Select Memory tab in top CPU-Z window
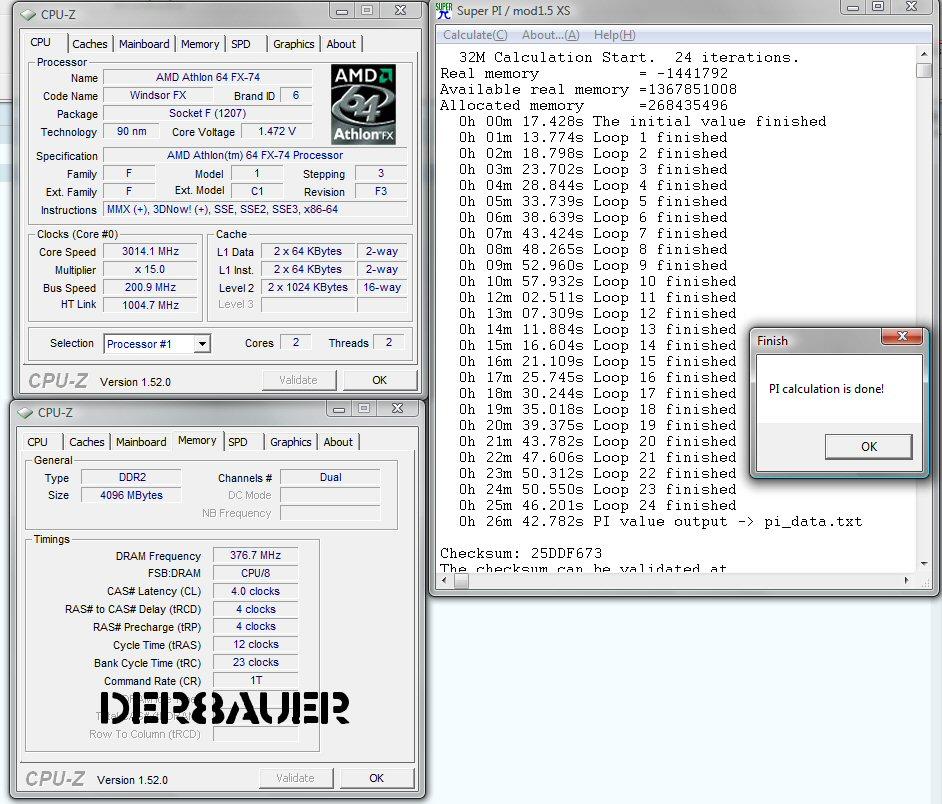 coord(200,44)
